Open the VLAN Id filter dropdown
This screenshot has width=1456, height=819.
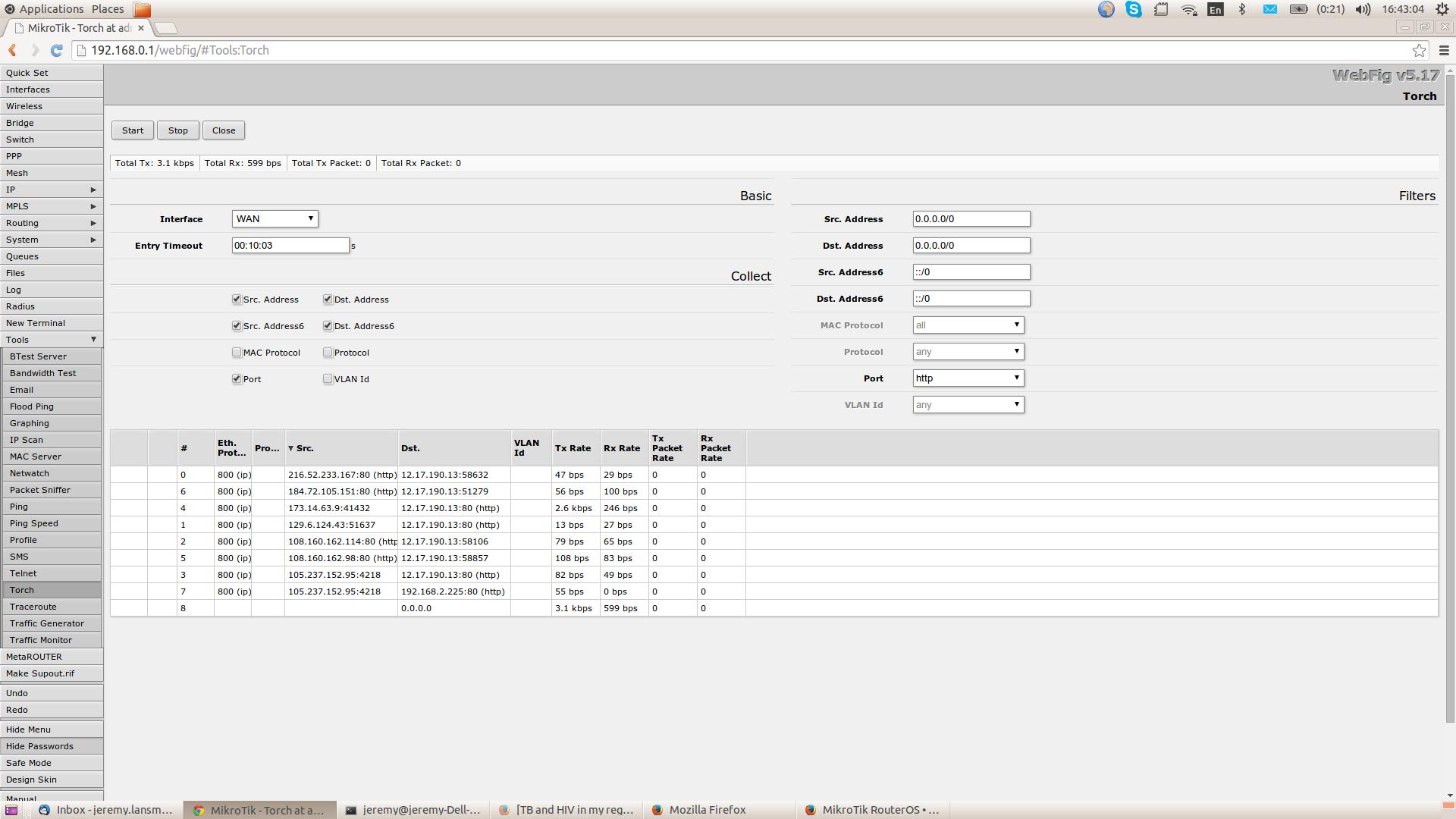[x=968, y=405]
